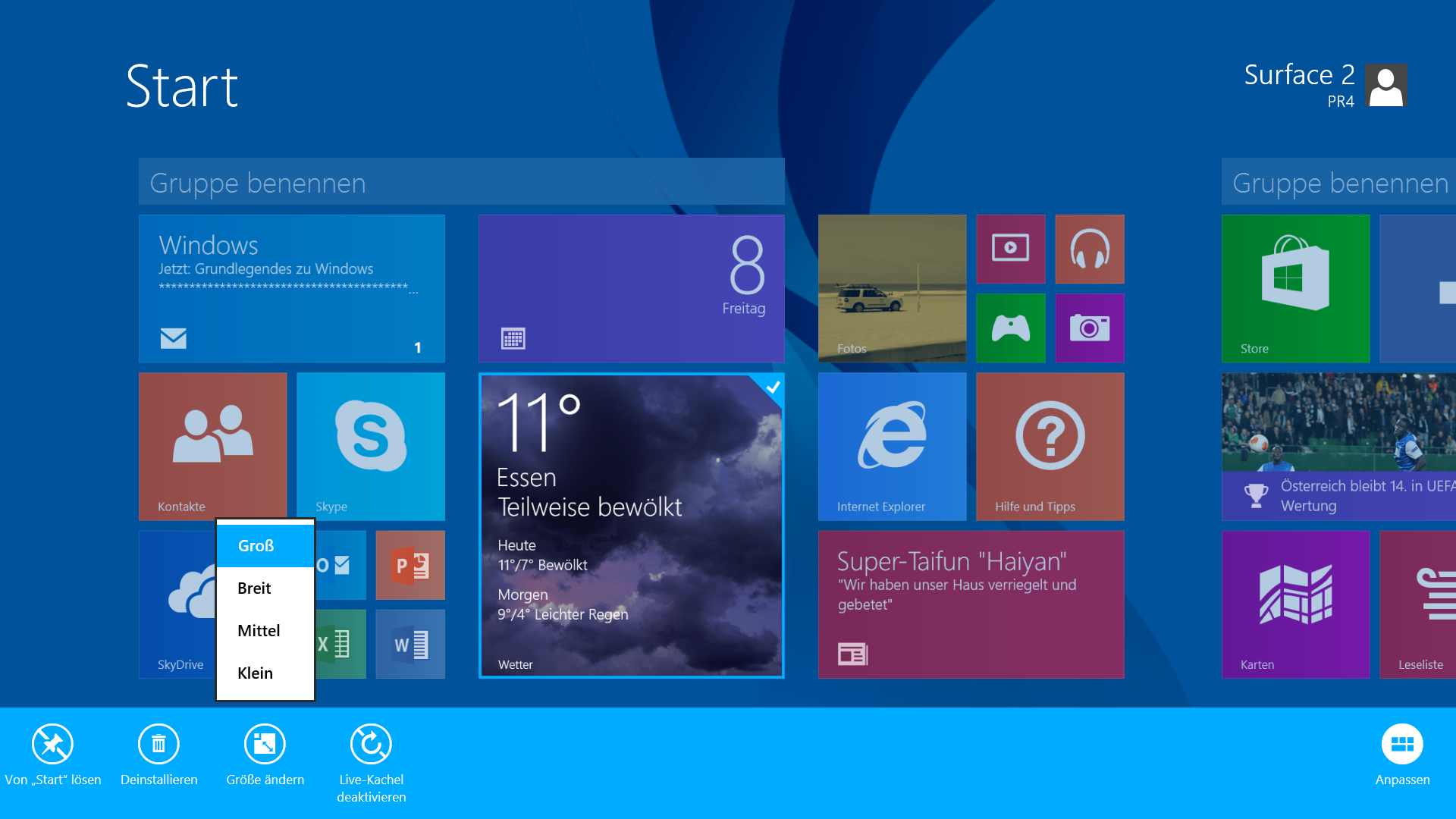
Task: Open the Video tile
Action: coord(1010,249)
